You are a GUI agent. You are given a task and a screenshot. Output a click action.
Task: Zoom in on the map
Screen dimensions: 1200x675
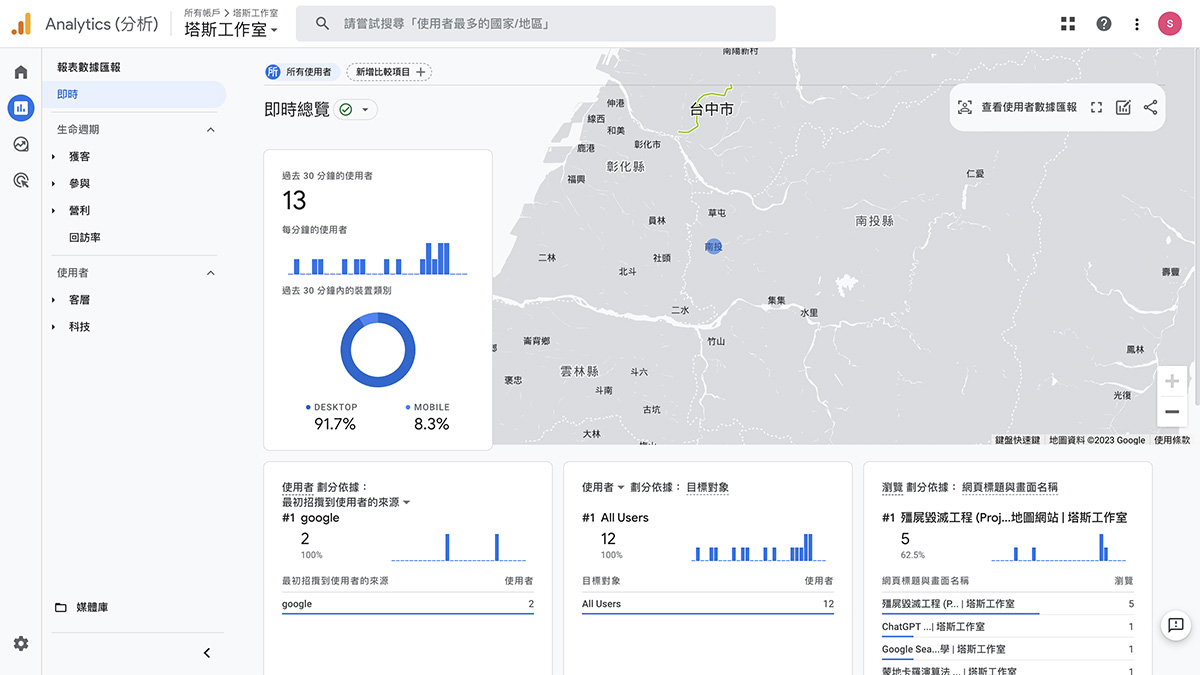(x=1172, y=381)
